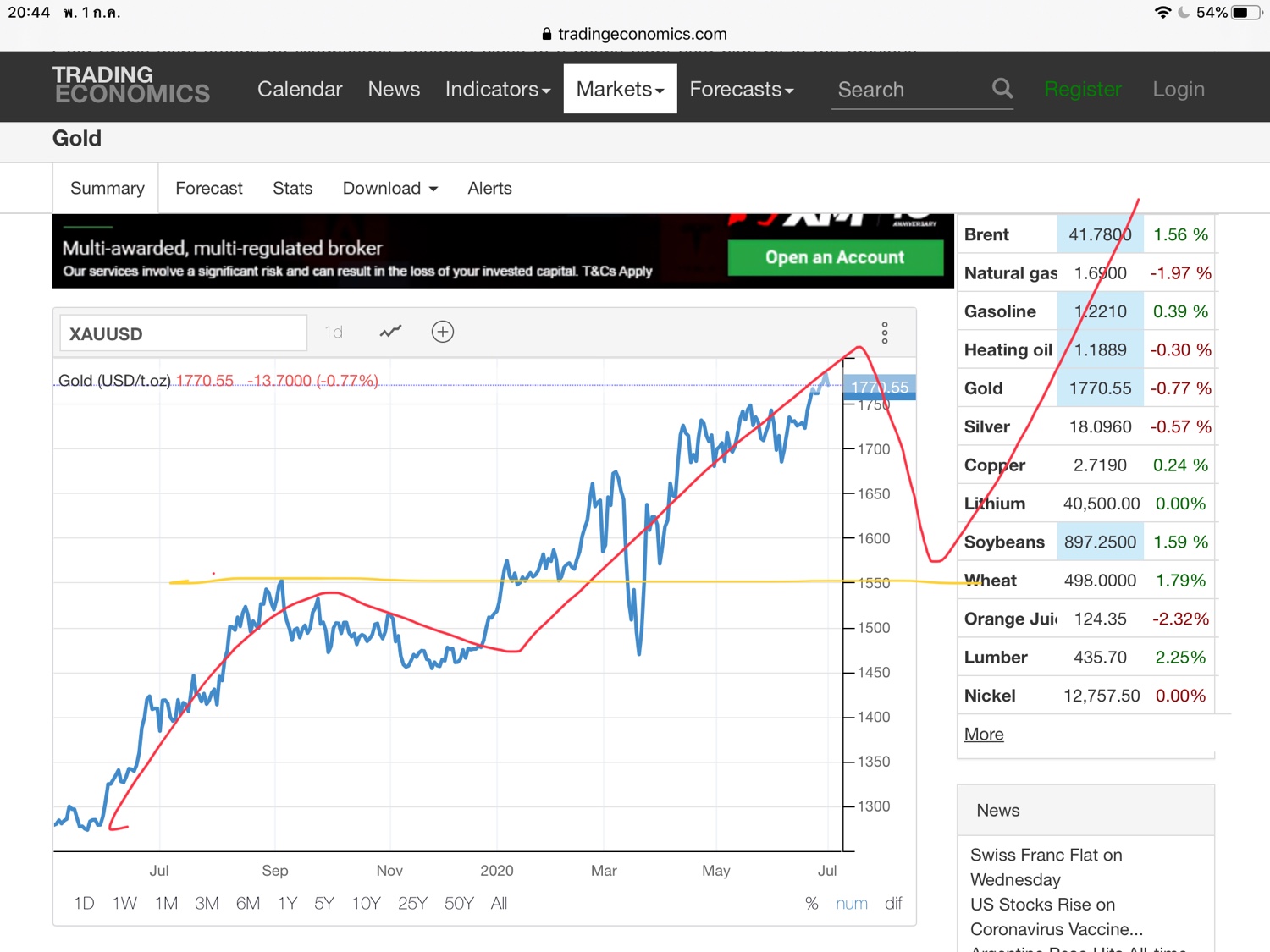Click the search magnifier icon
Image resolution: width=1270 pixels, height=952 pixels.
(x=1002, y=88)
